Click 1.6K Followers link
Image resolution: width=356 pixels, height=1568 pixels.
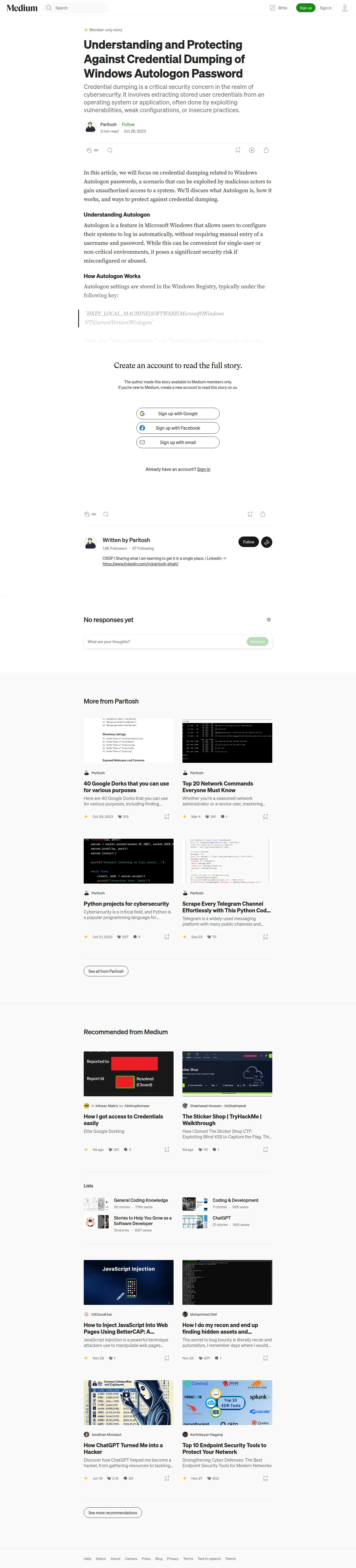(x=115, y=548)
